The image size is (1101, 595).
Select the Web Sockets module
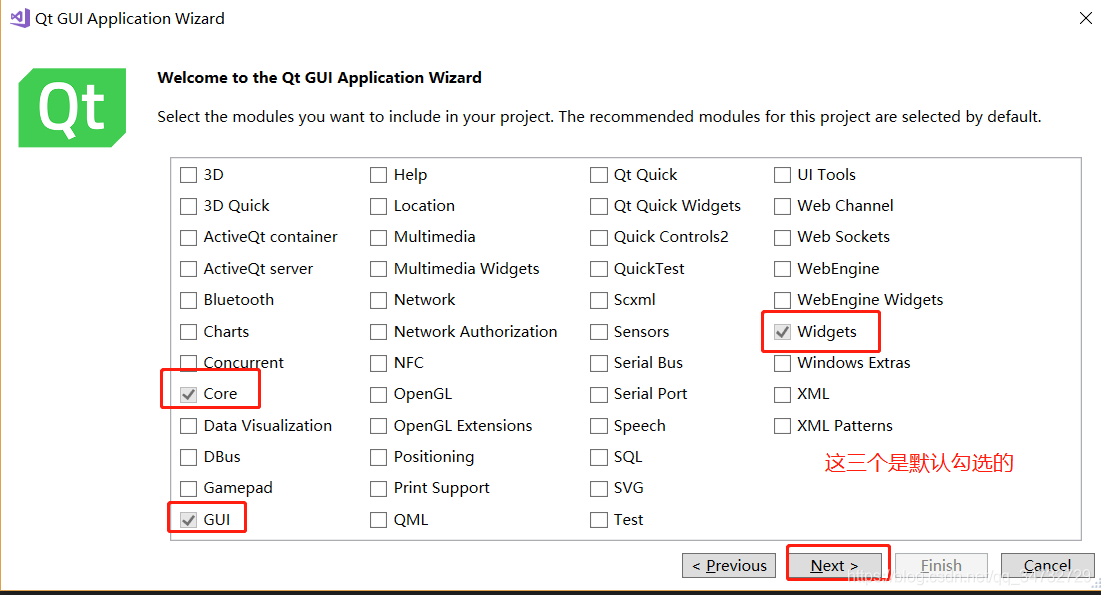(782, 237)
